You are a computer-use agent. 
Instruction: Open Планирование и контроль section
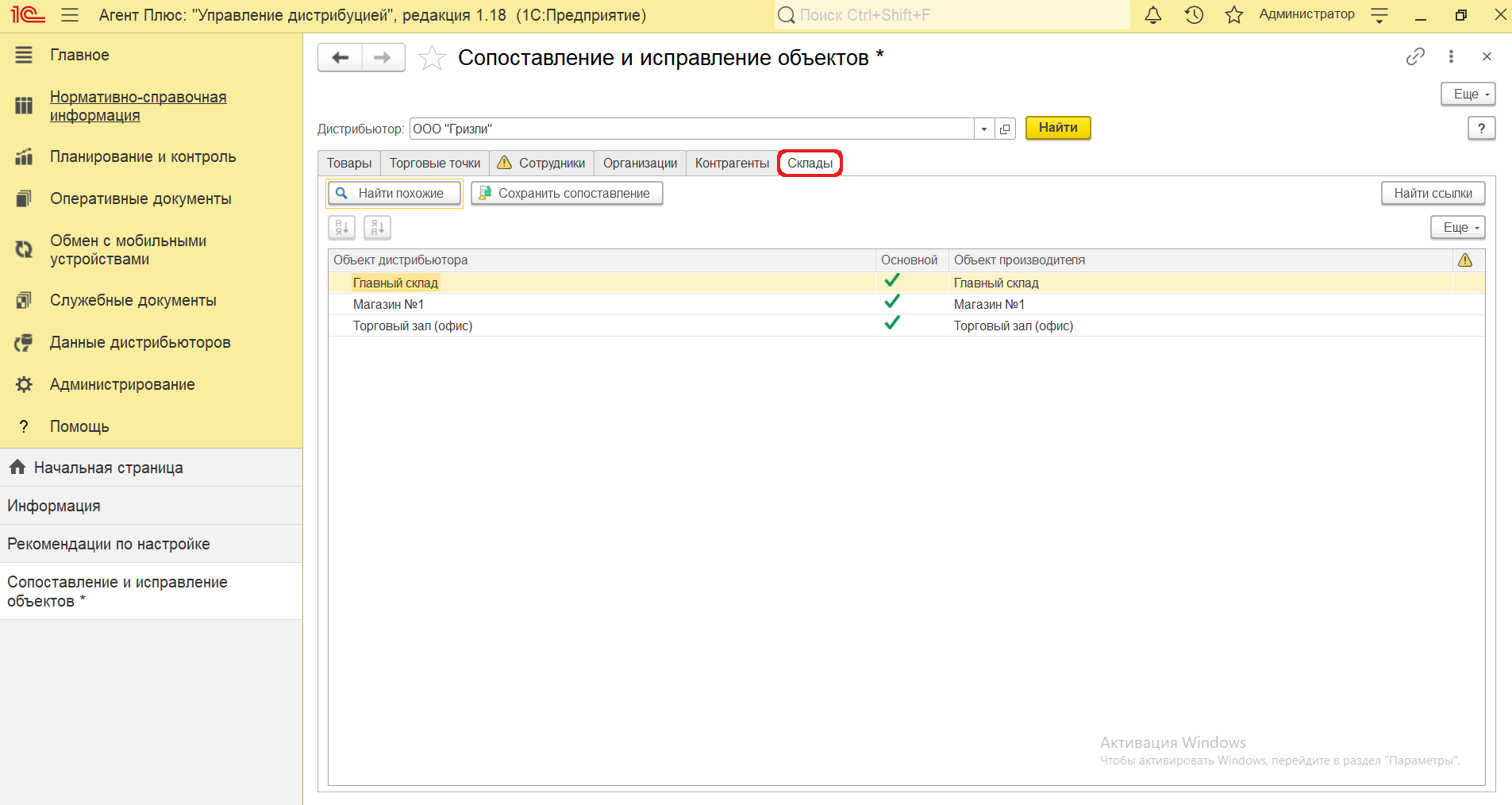click(143, 156)
